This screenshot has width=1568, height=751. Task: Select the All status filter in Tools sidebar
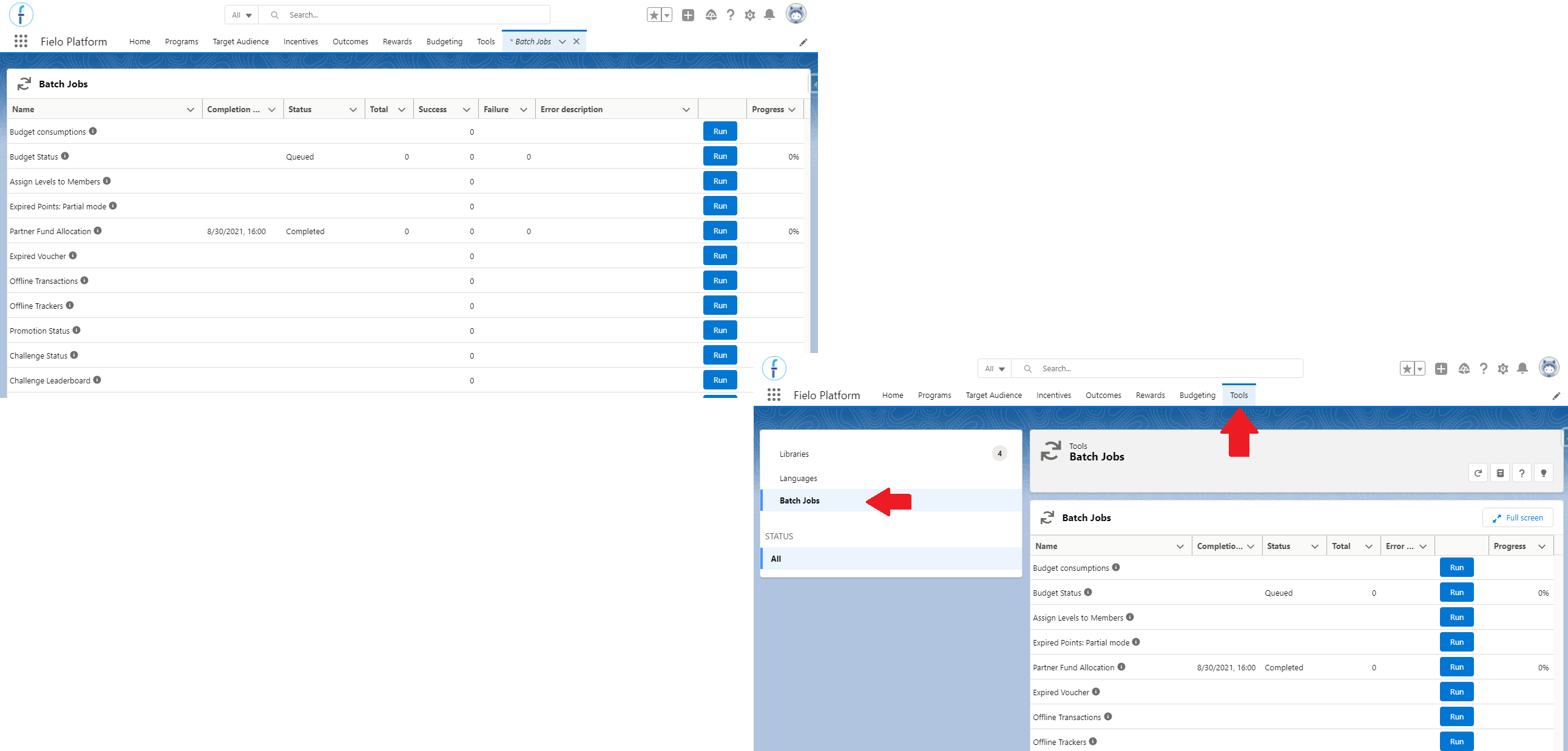coord(891,559)
